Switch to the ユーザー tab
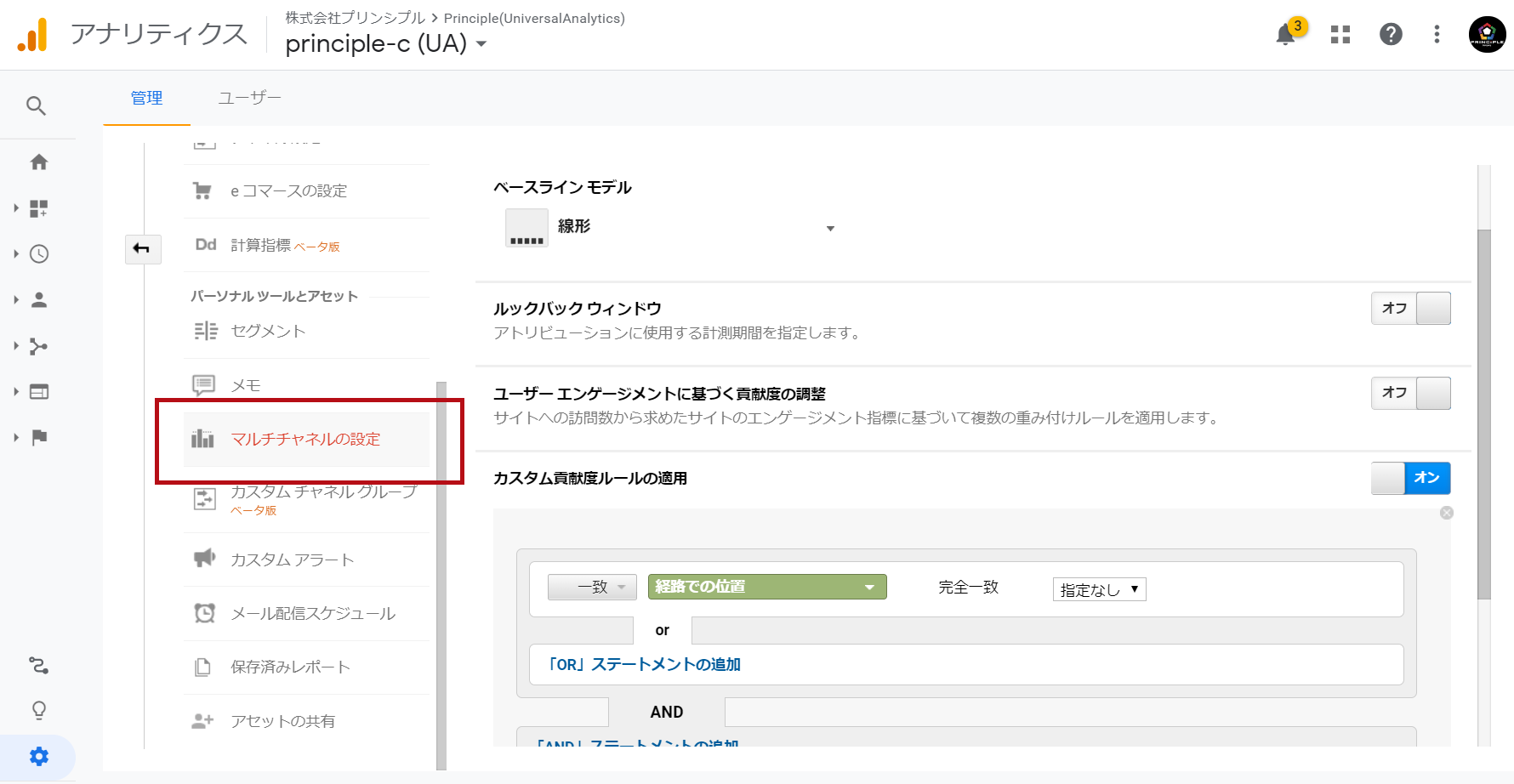Screen dimensions: 1514x784 (249, 98)
